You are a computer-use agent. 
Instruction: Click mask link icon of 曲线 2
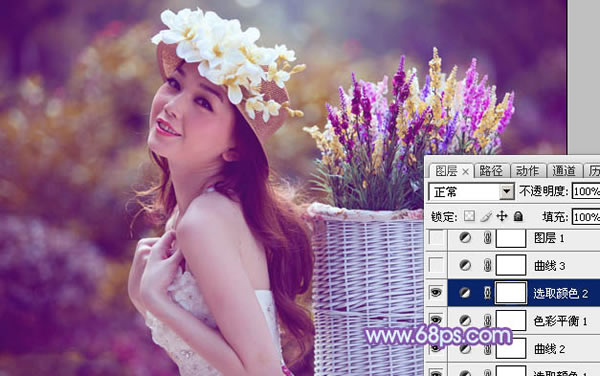(x=487, y=348)
